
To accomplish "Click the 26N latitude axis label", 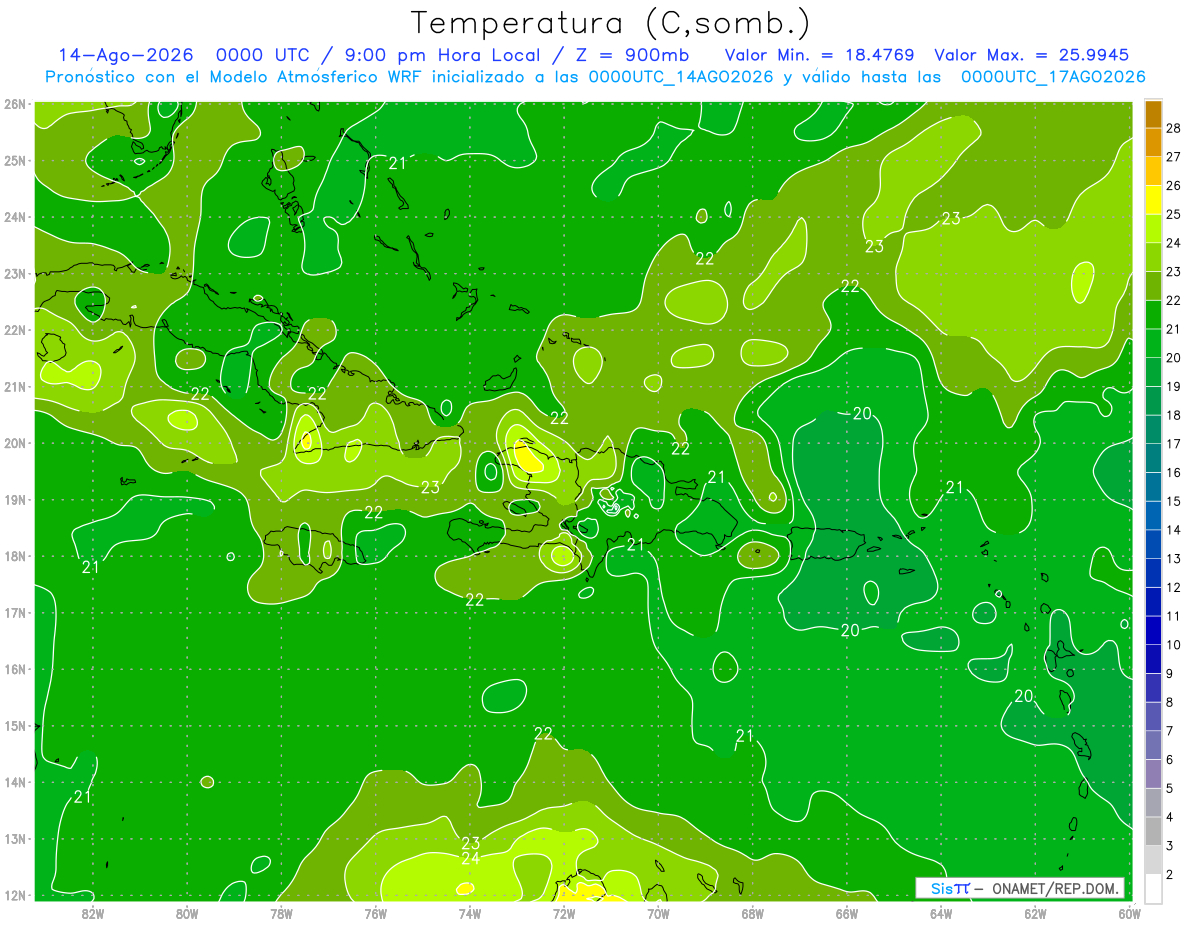I will point(15,104).
